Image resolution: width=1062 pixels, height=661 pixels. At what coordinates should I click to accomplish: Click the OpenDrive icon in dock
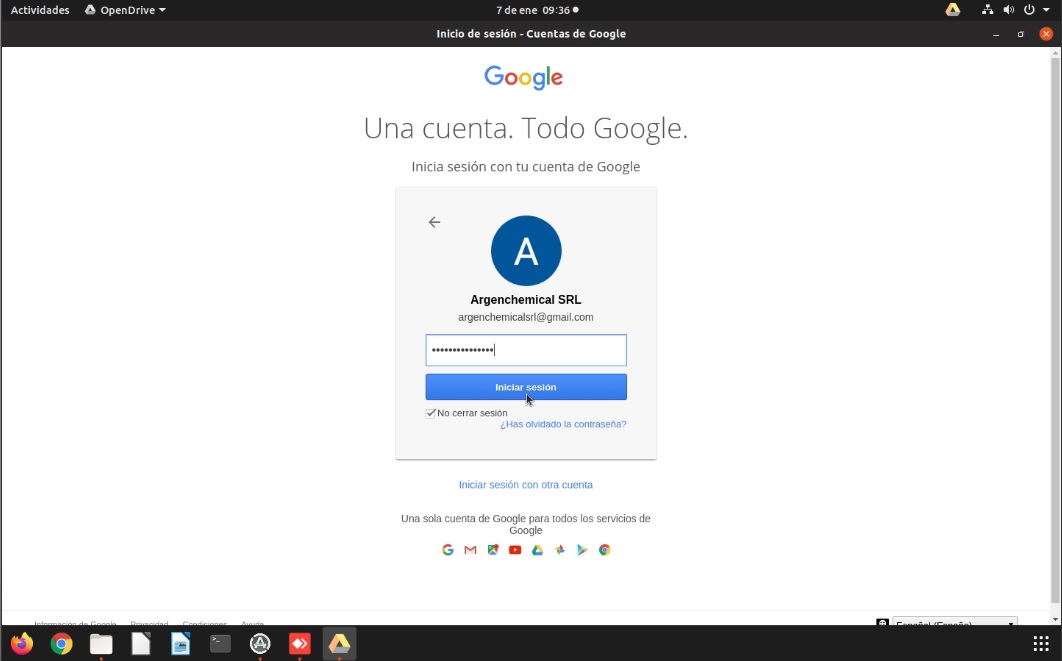(339, 643)
